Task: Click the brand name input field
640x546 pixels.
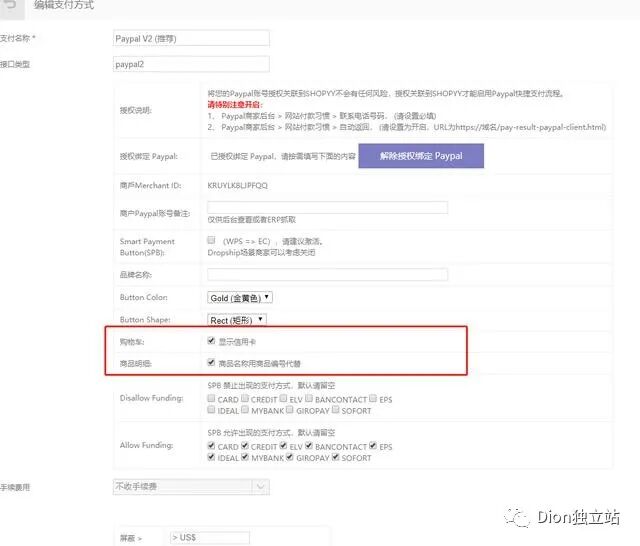Action: pyautogui.click(x=327, y=274)
